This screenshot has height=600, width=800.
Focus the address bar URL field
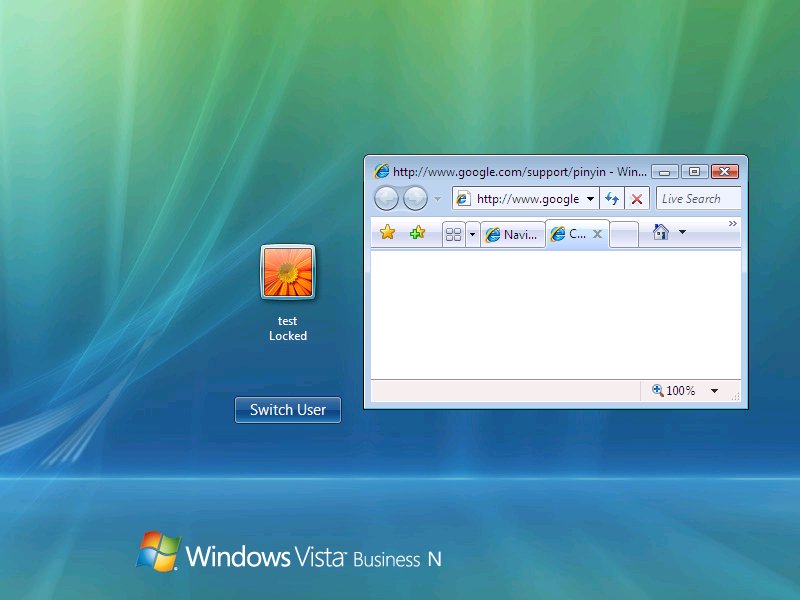[528, 198]
